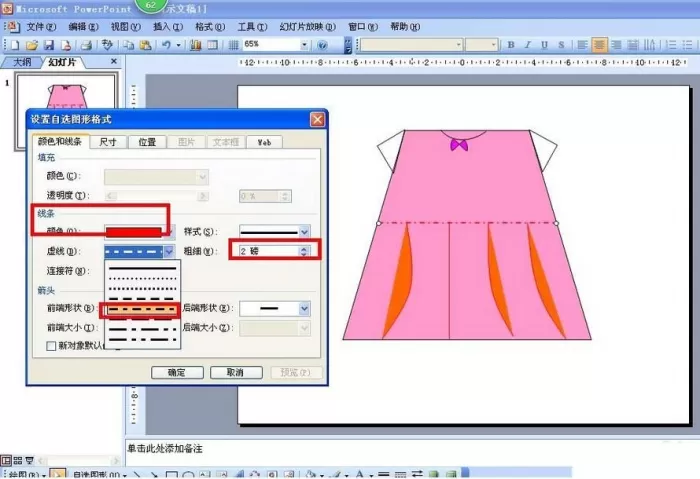Click the Insert Chart icon

pos(195,45)
